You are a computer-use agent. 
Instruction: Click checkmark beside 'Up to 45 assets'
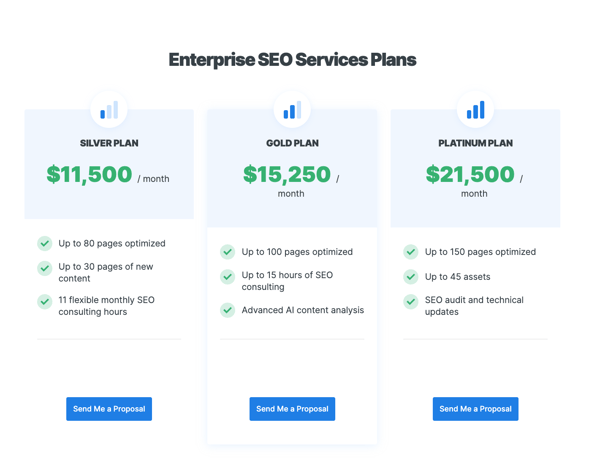click(x=411, y=277)
